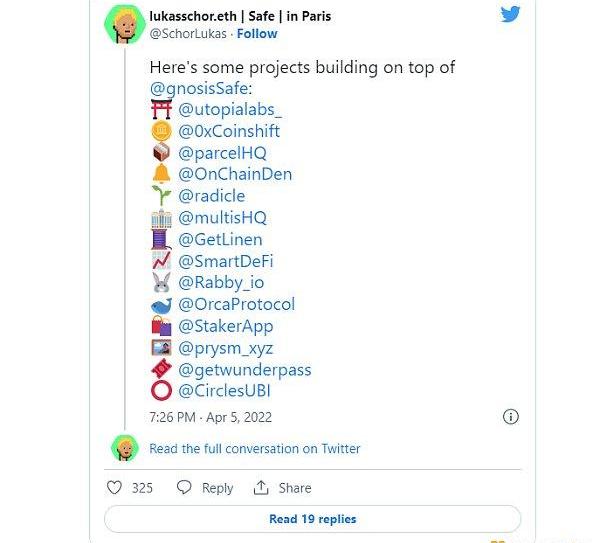Viewport: 600px width, 543px height.
Task: Open lukasschor.eth profile avatar
Action: (126, 25)
